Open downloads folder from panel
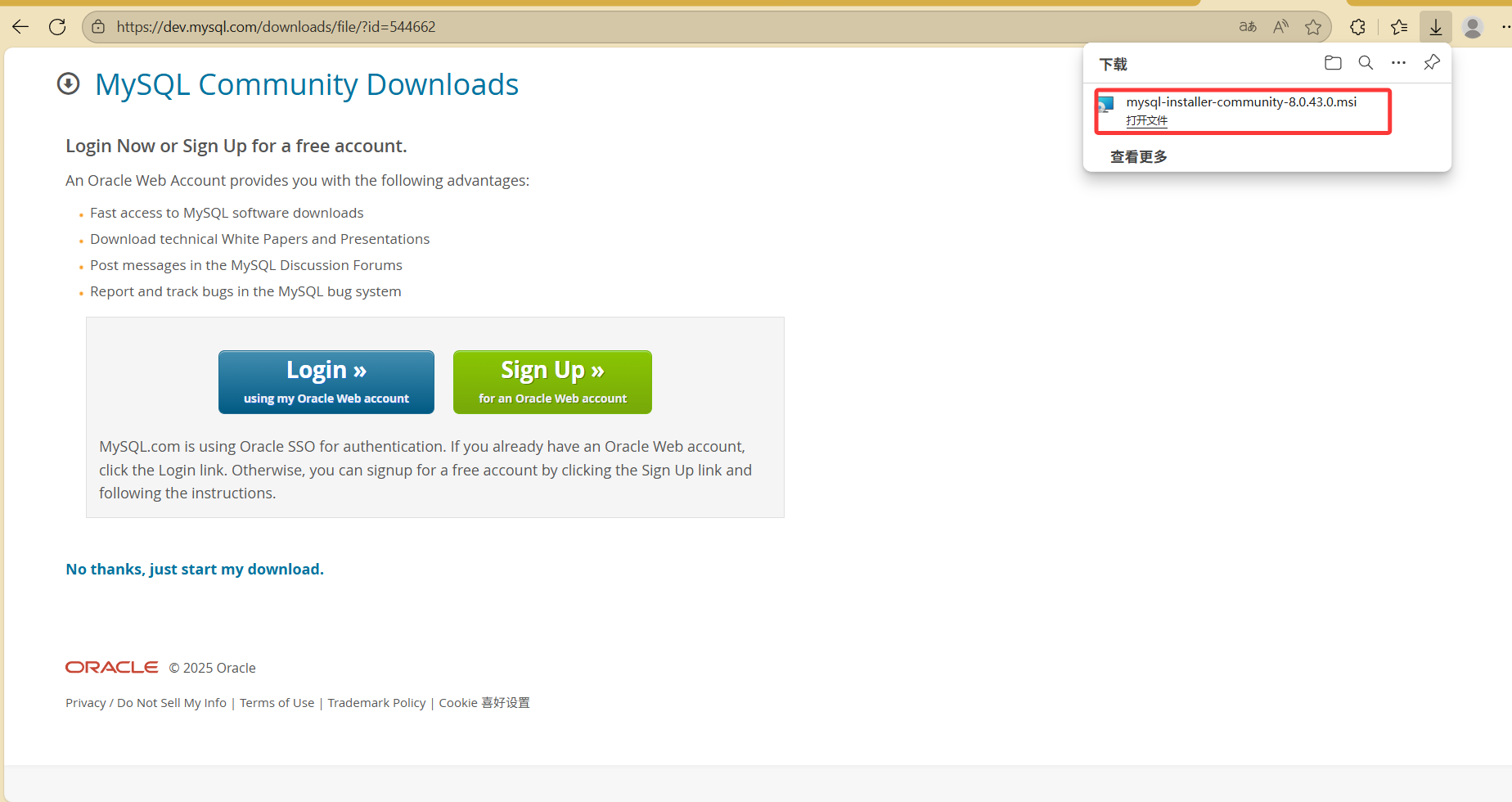Viewport: 1512px width, 802px height. 1333,63
